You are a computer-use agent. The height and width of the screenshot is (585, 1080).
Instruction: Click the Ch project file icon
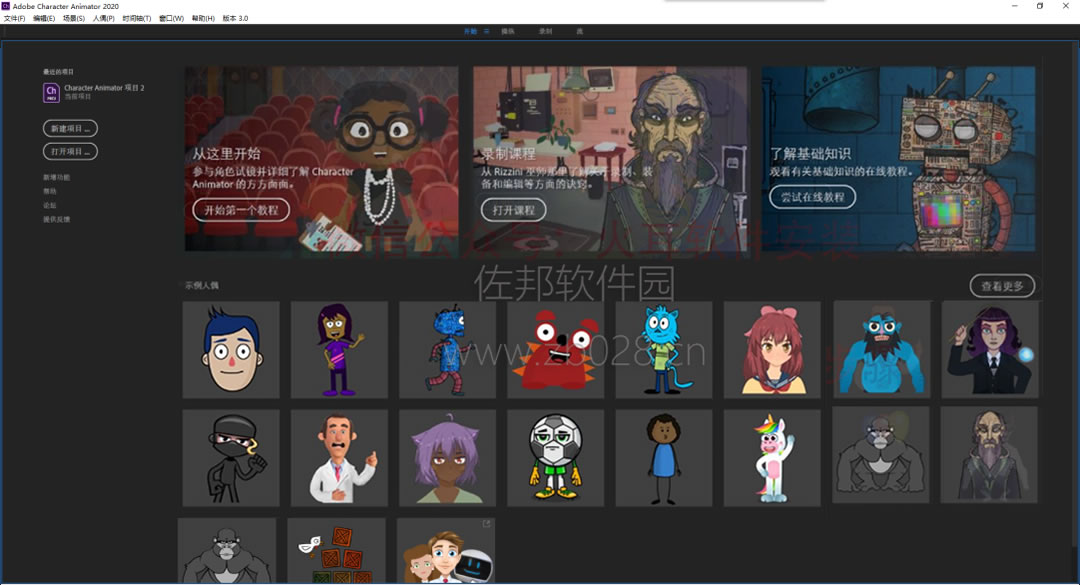(x=51, y=92)
